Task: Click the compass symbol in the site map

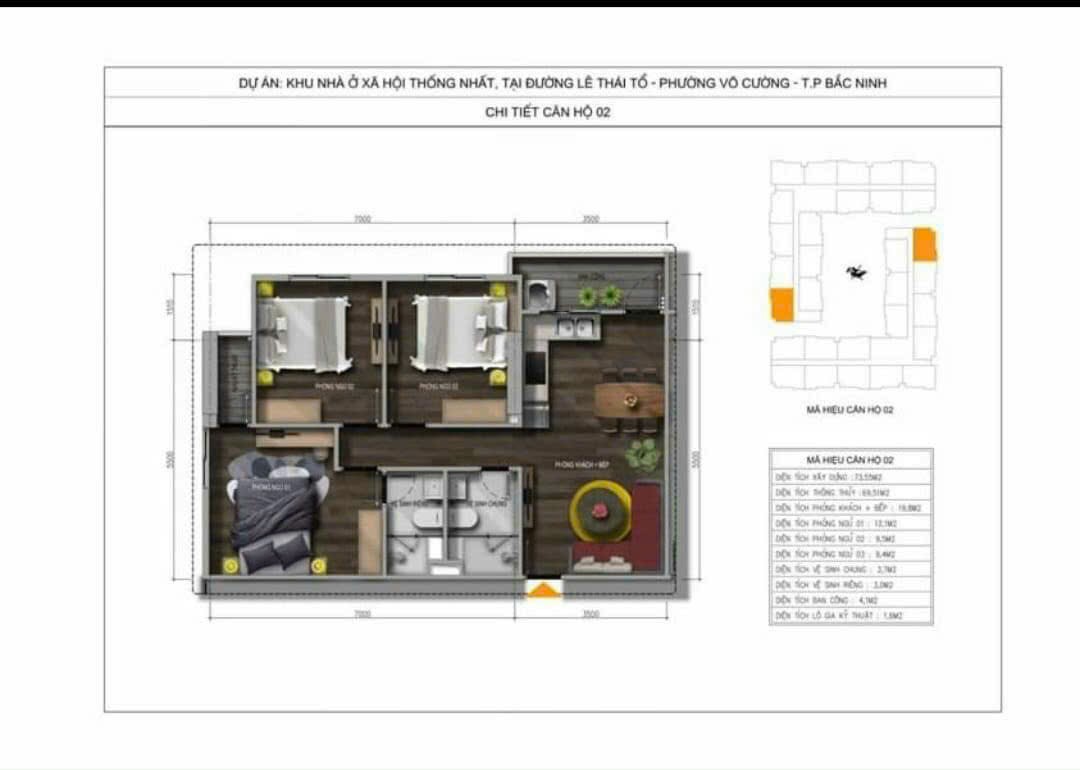Action: click(x=855, y=271)
